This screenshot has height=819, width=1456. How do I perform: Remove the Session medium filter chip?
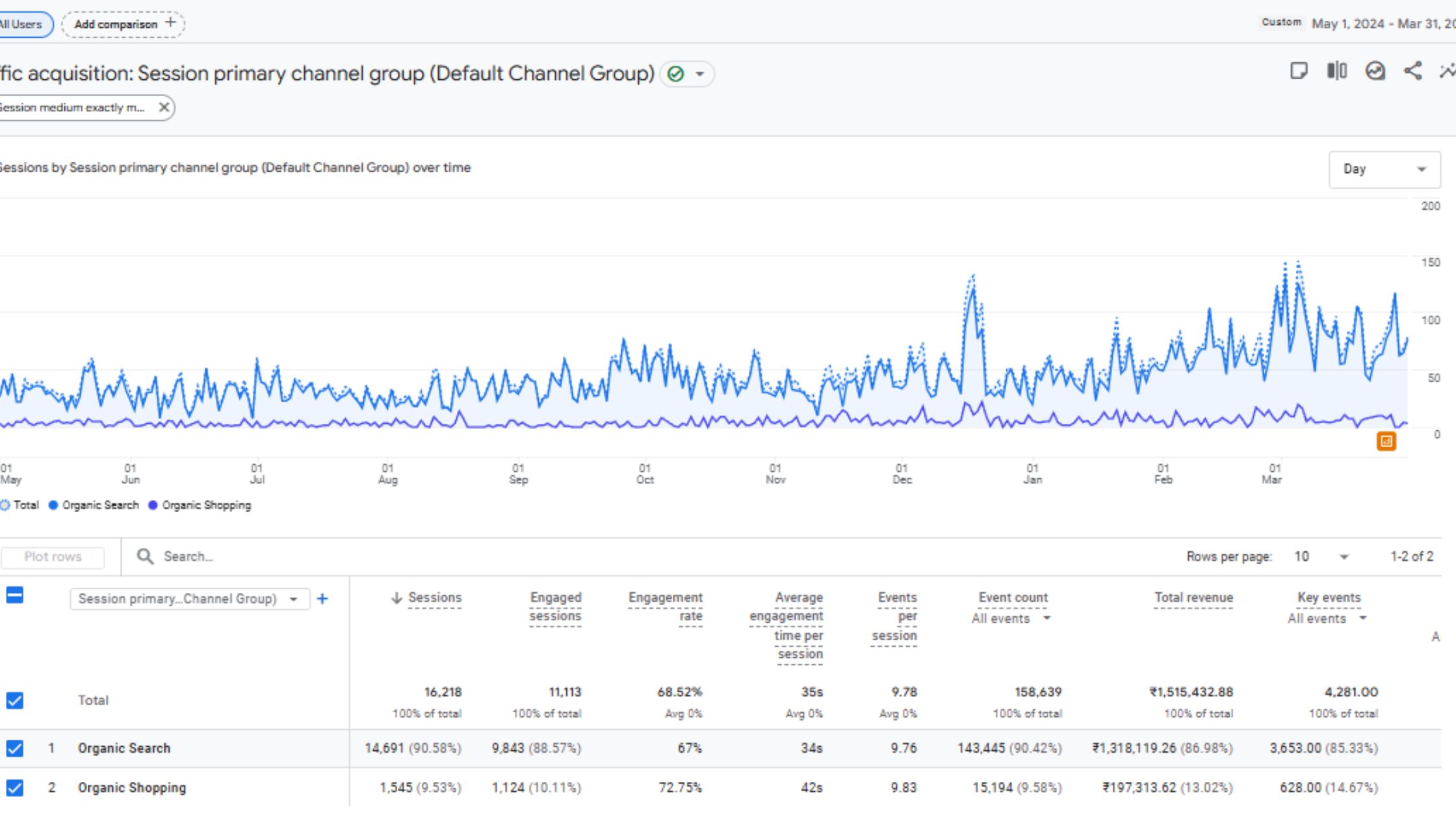click(164, 107)
